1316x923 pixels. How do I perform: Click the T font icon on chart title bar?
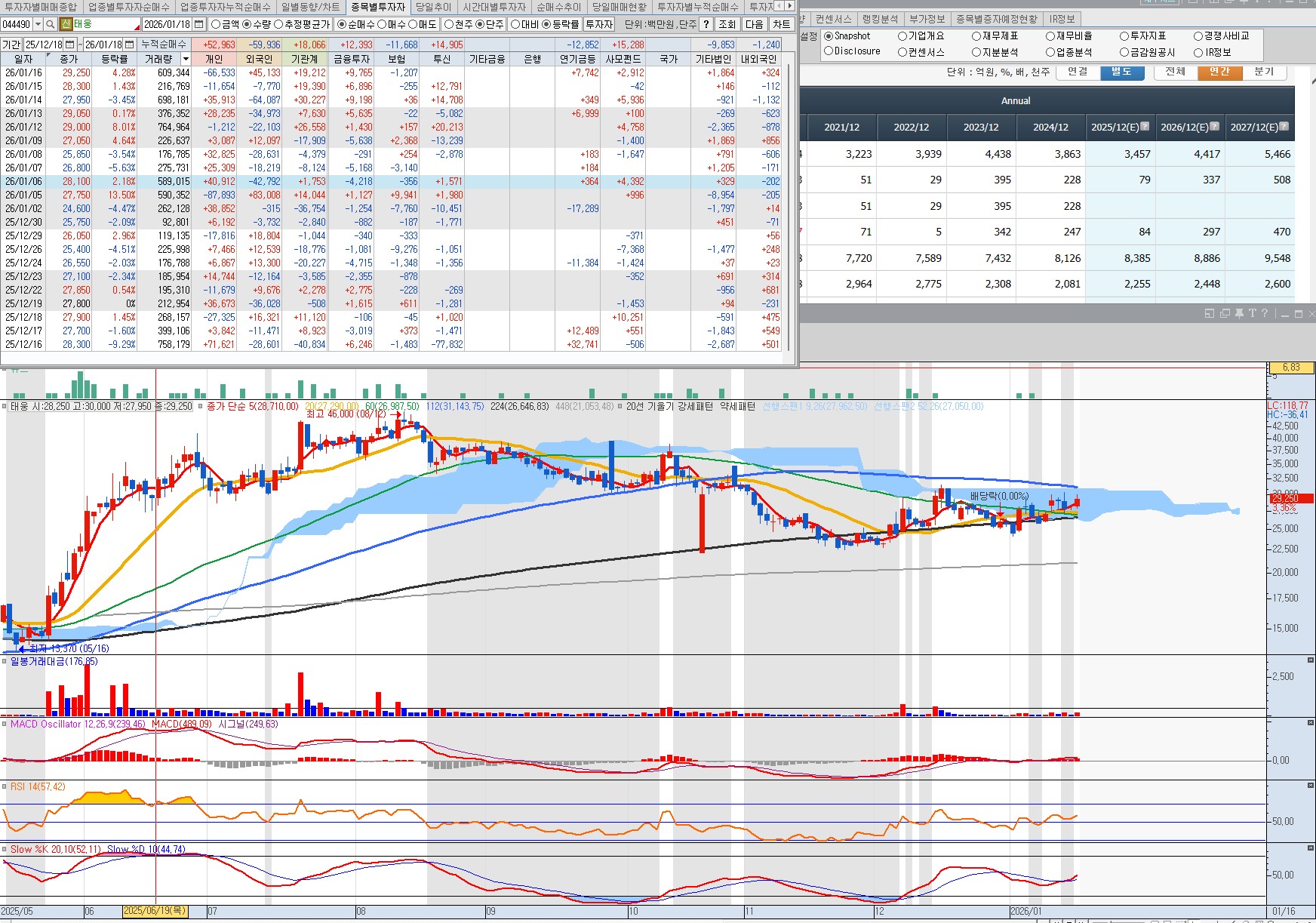tap(1253, 313)
